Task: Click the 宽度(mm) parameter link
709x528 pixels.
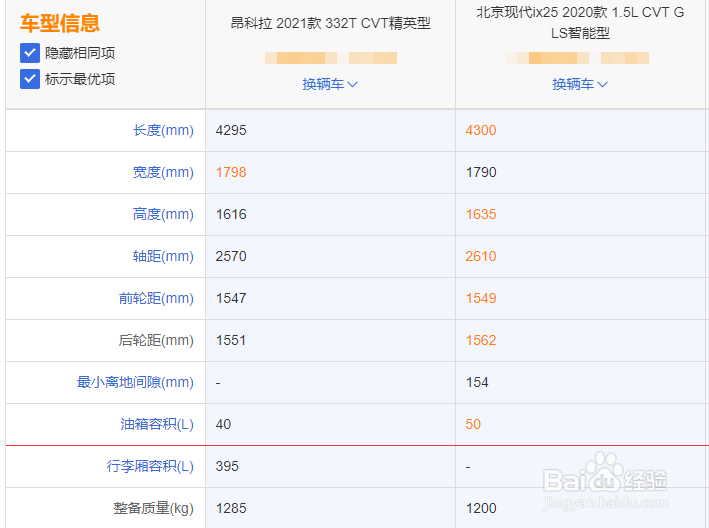Action: (163, 172)
